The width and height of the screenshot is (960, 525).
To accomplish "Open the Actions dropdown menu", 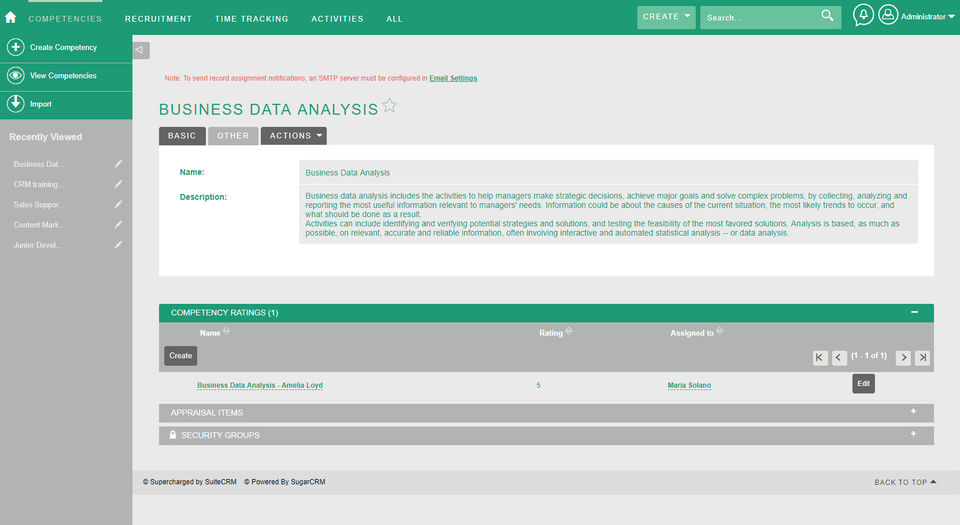I will tap(294, 136).
